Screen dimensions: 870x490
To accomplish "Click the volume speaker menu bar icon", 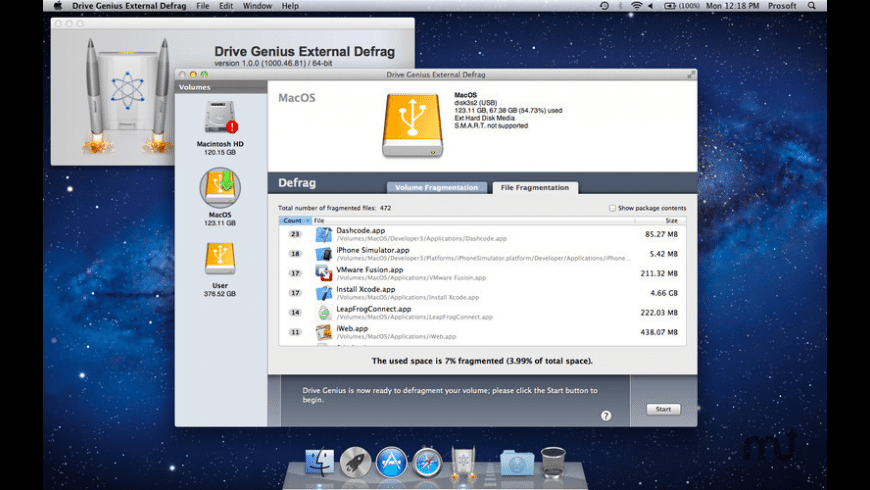I will 651,6.
